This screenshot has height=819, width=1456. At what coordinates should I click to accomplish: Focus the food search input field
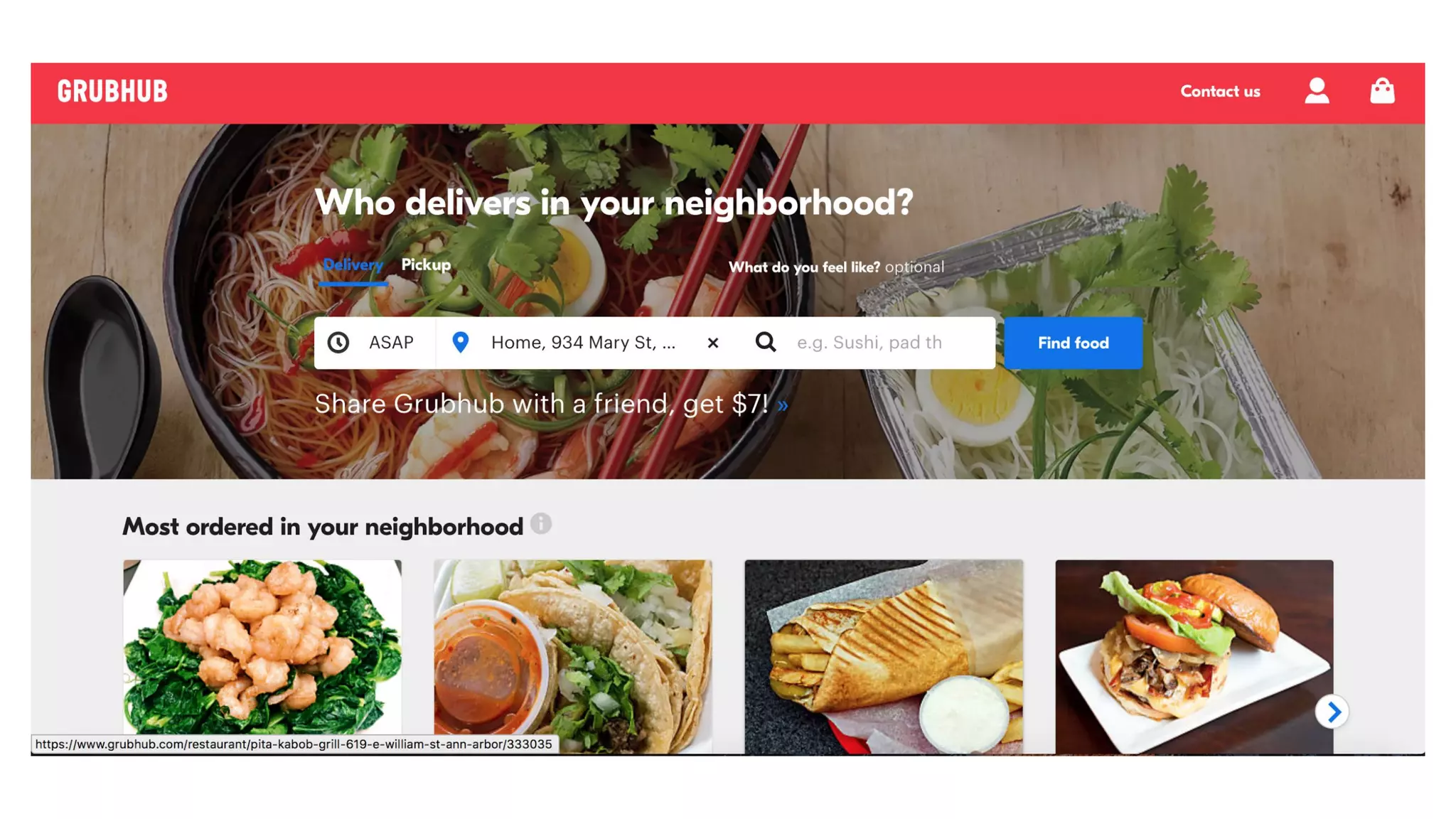(892, 343)
